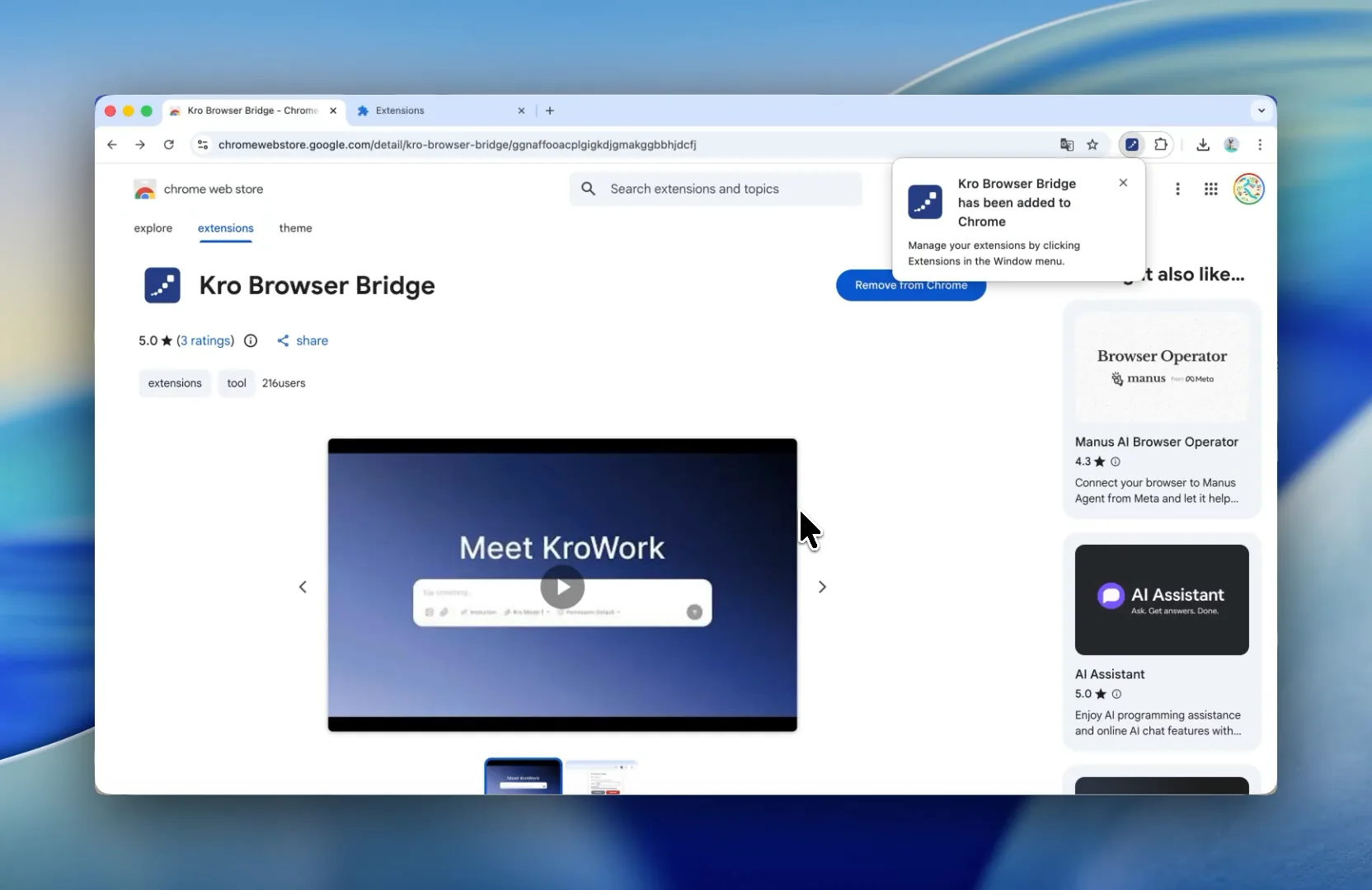Image resolution: width=1372 pixels, height=890 pixels.
Task: Click the 4.3 rating on Manus card
Action: pyautogui.click(x=1089, y=461)
